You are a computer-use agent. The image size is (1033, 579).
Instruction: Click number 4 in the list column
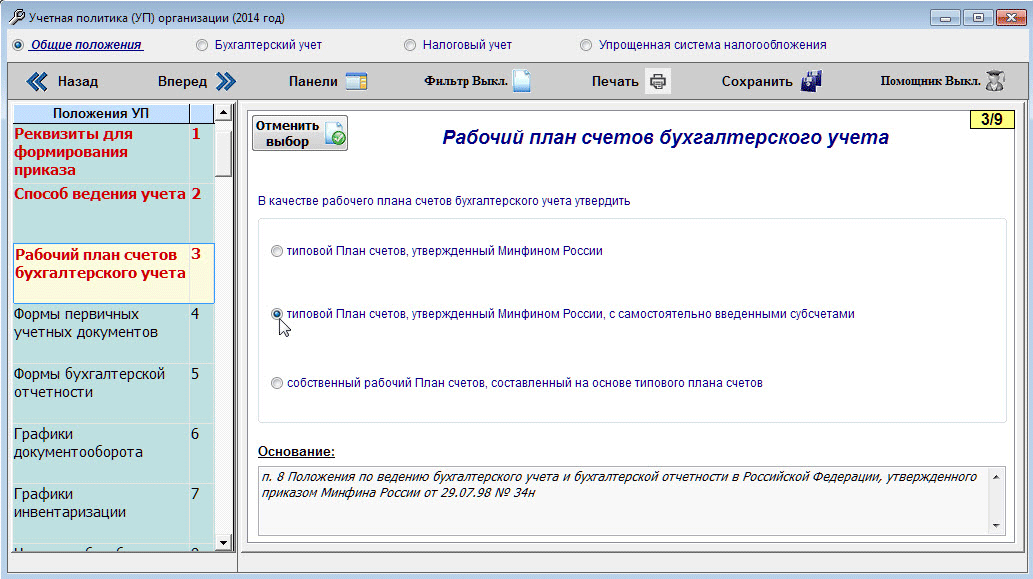click(x=195, y=314)
